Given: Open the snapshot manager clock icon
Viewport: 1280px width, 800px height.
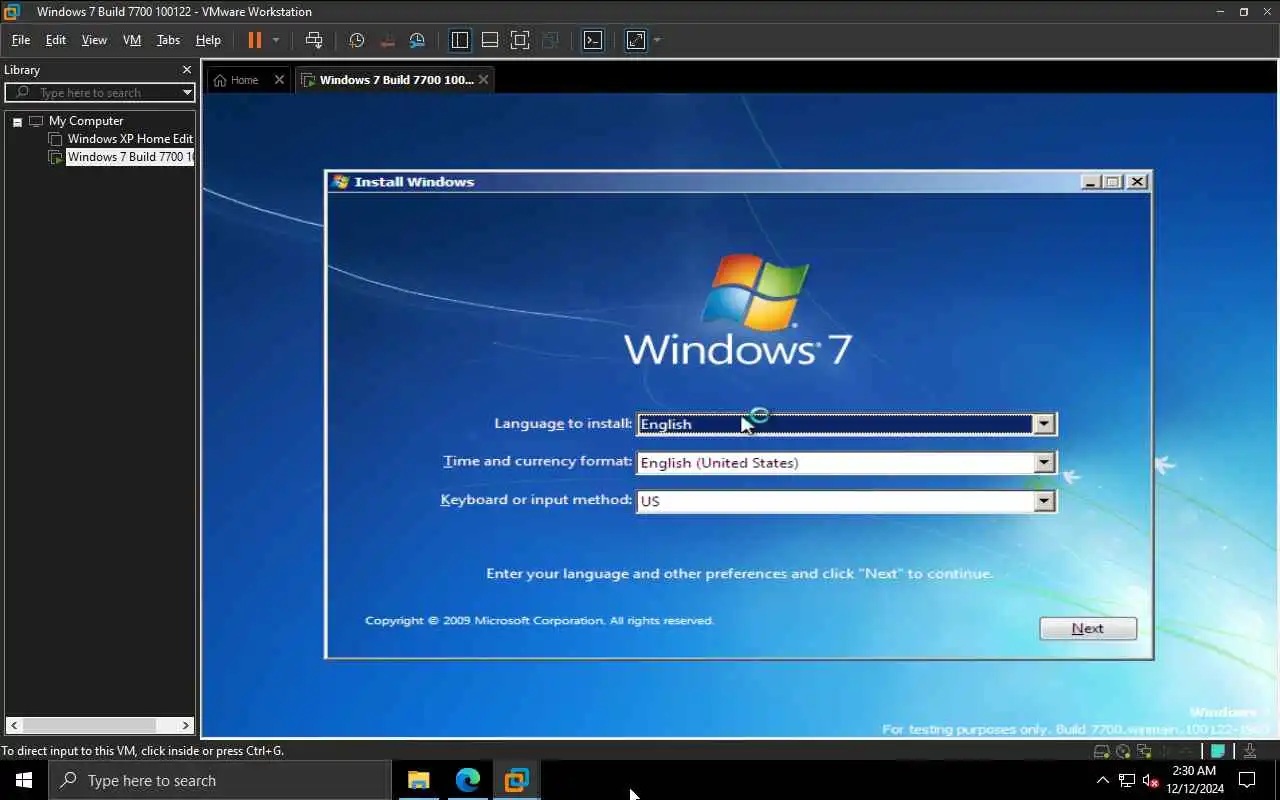Looking at the screenshot, I should [417, 40].
